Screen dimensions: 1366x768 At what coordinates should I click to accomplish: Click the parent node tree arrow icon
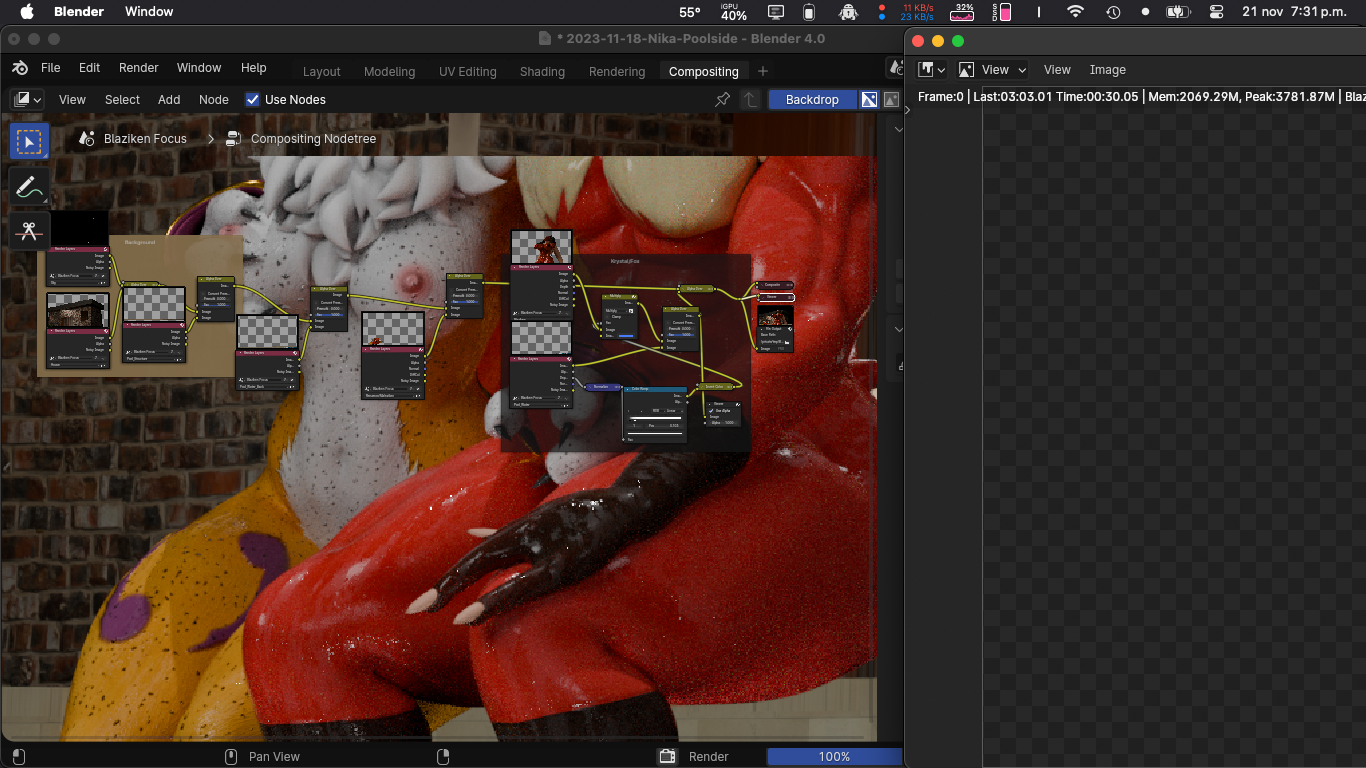click(x=750, y=100)
